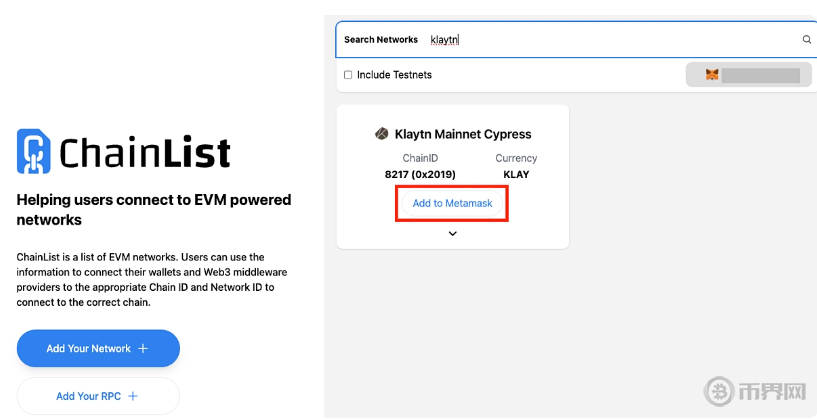Open the connected wallet address button

coord(748,75)
